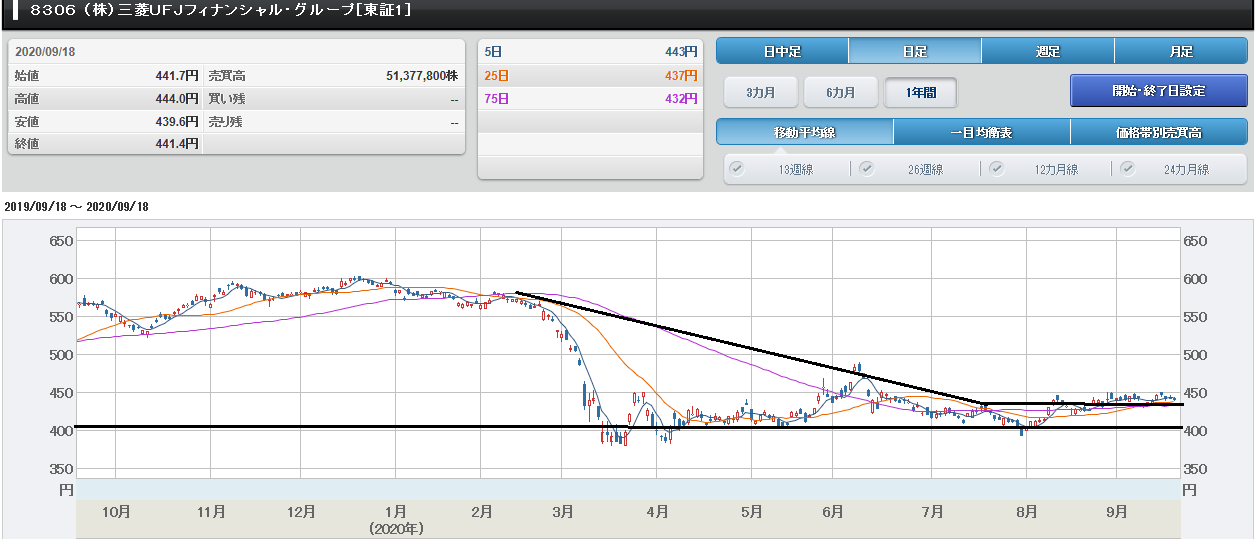Click the 始値 441.7円 value
This screenshot has width=1256, height=539.
(177, 75)
